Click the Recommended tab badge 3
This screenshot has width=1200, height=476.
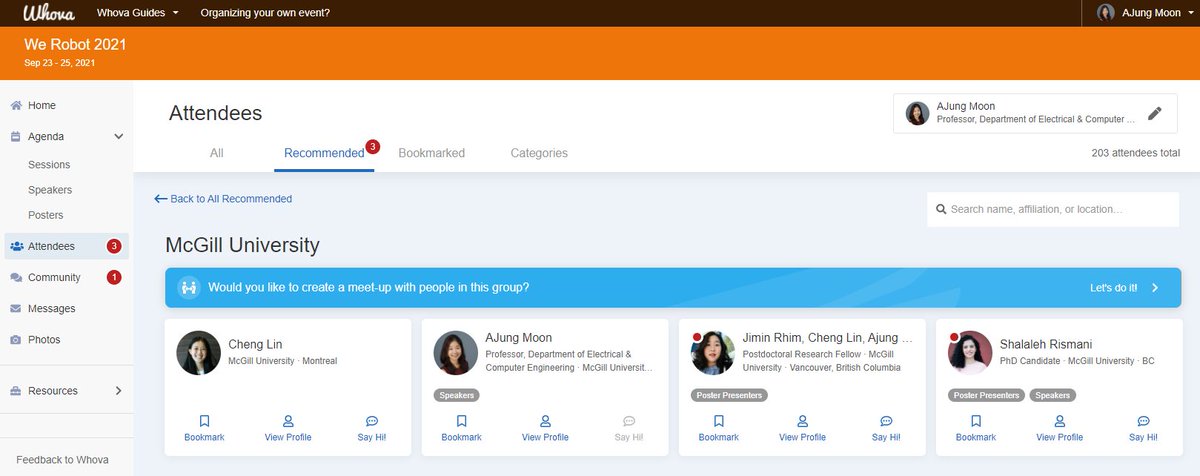(372, 147)
